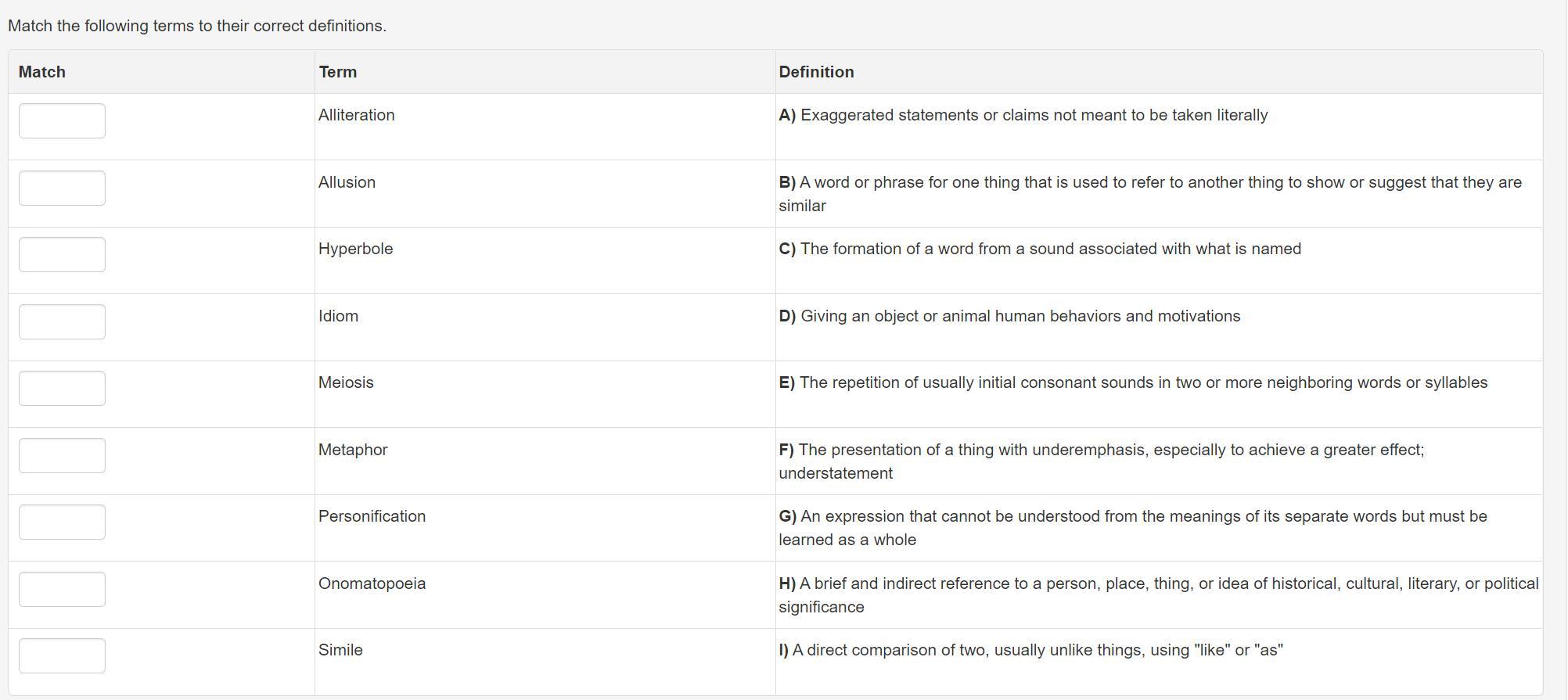
Task: Activate the Meiosis answer box
Action: [62, 389]
